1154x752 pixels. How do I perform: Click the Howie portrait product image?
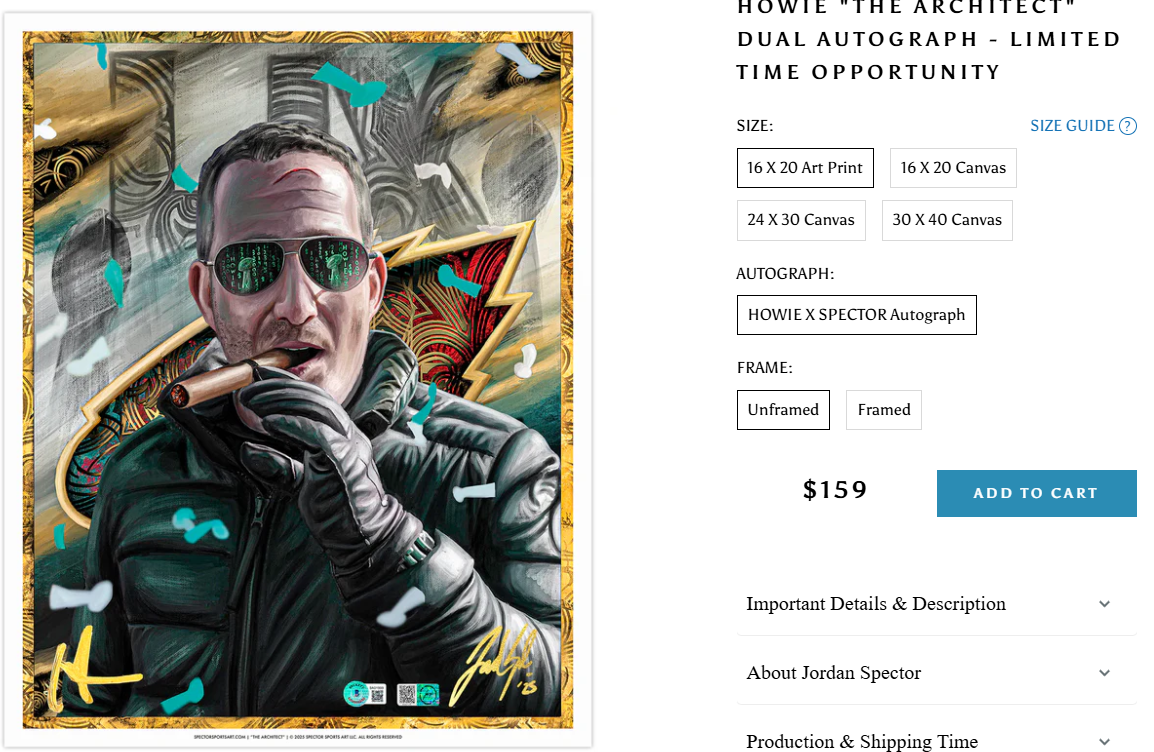pos(297,380)
